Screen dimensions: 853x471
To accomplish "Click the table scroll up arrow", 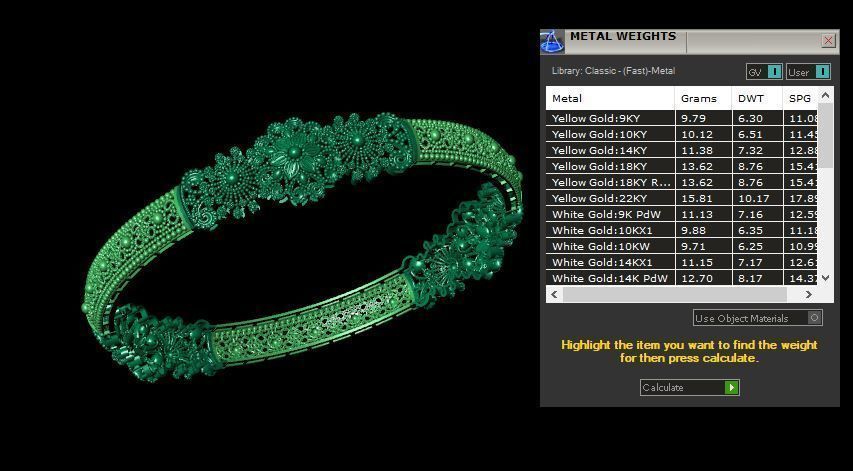I will (825, 96).
